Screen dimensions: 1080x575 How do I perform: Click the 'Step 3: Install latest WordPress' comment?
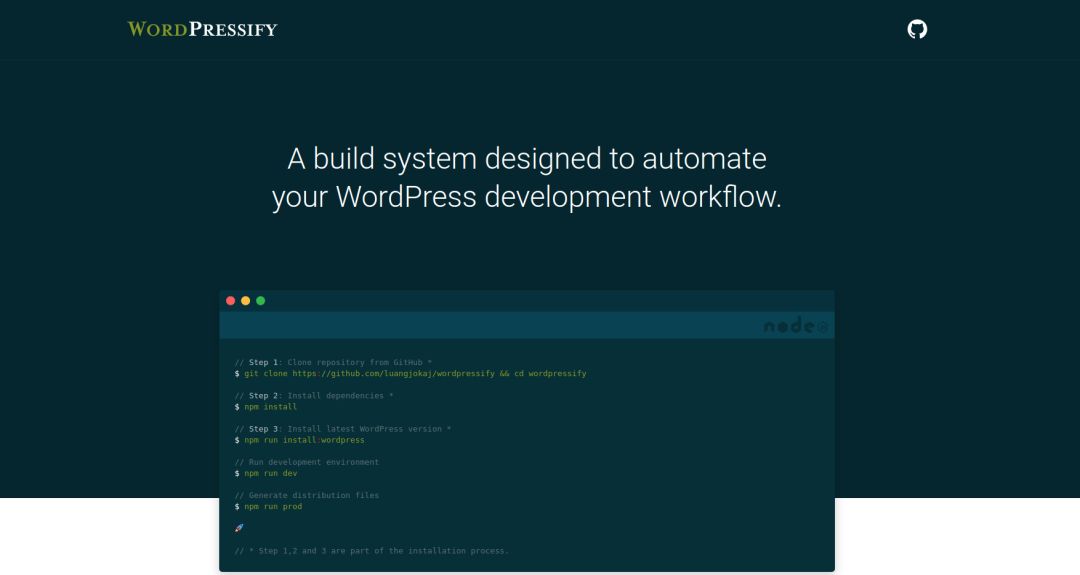[x=343, y=429]
